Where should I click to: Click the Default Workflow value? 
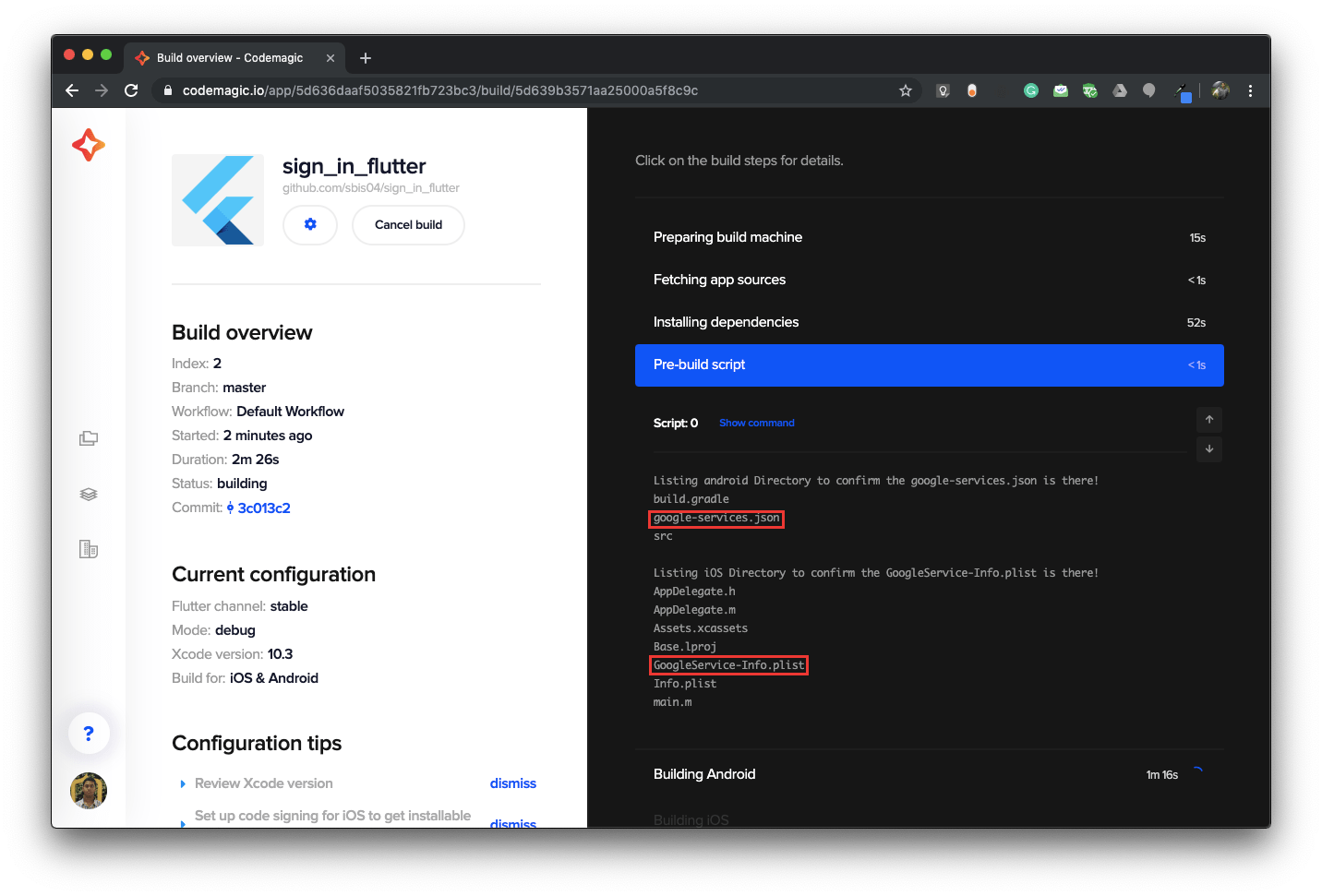click(x=290, y=412)
